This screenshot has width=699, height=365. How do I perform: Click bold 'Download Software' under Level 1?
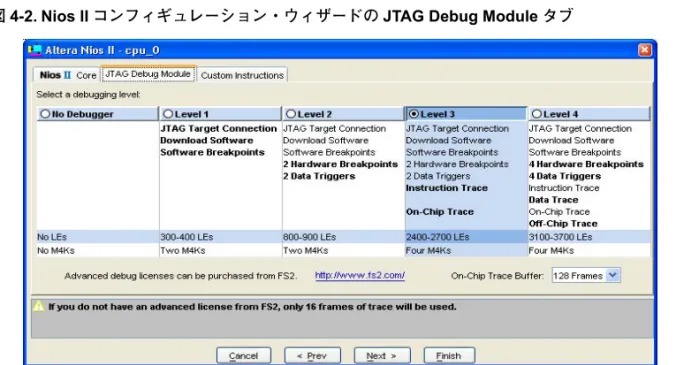coord(207,140)
